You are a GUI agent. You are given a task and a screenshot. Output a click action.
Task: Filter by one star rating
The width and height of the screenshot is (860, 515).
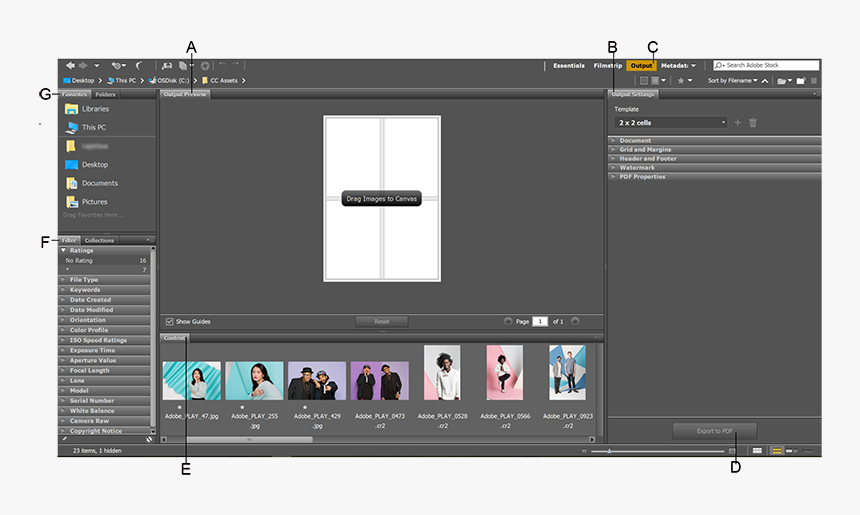(x=105, y=270)
